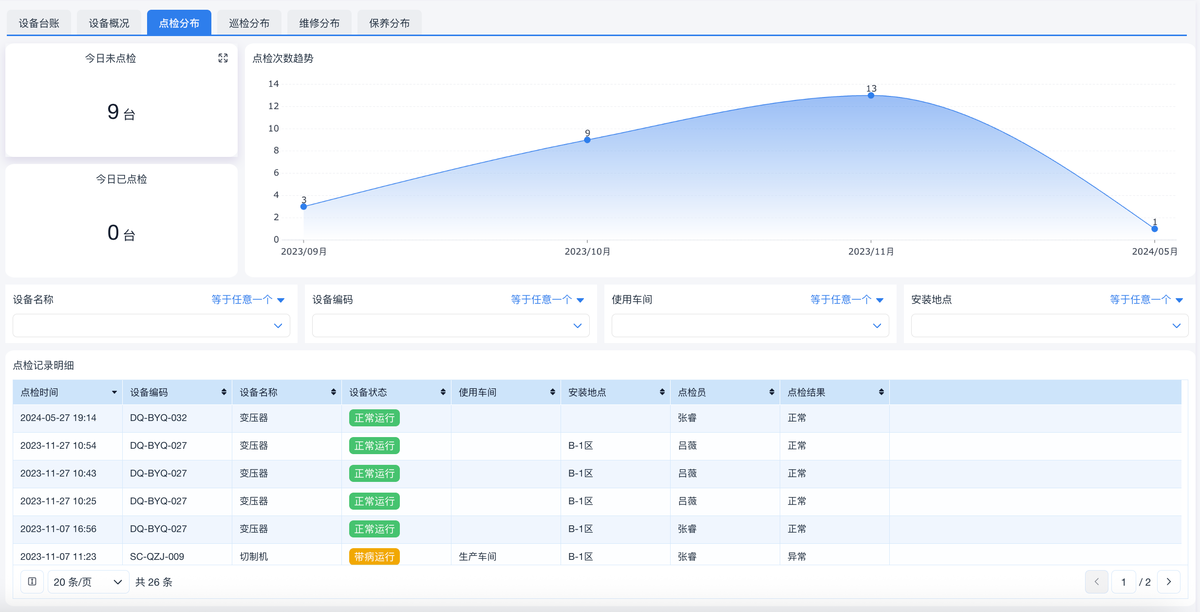Click the page number input field

[1123, 582]
